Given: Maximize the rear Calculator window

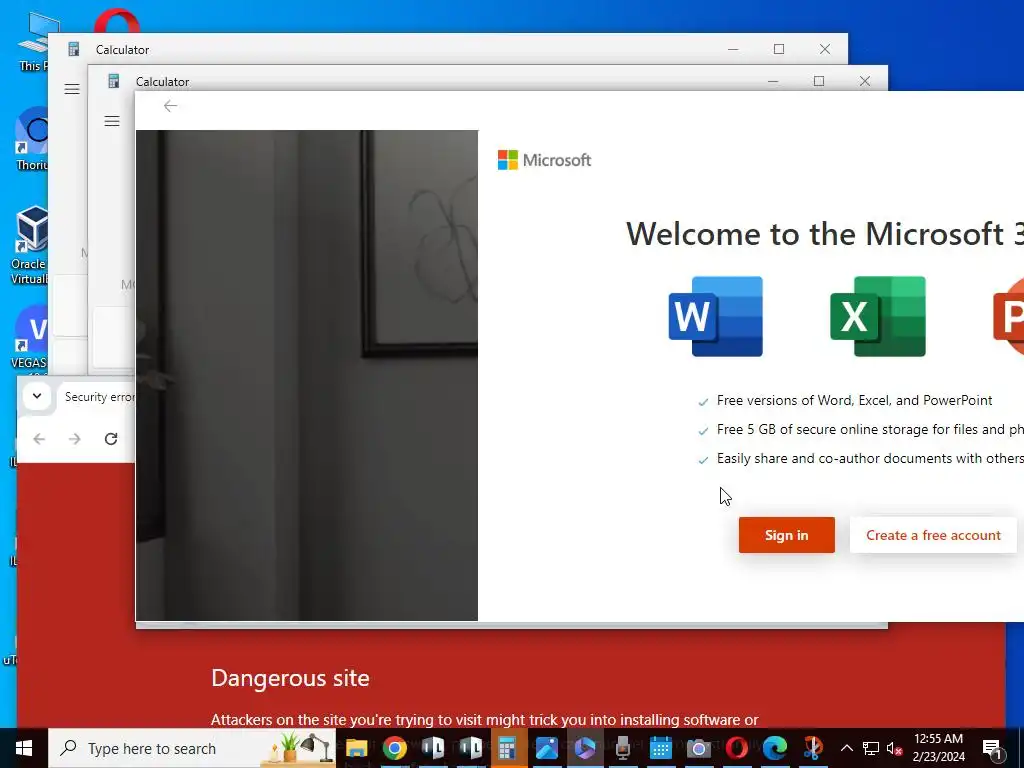Looking at the screenshot, I should (778, 49).
